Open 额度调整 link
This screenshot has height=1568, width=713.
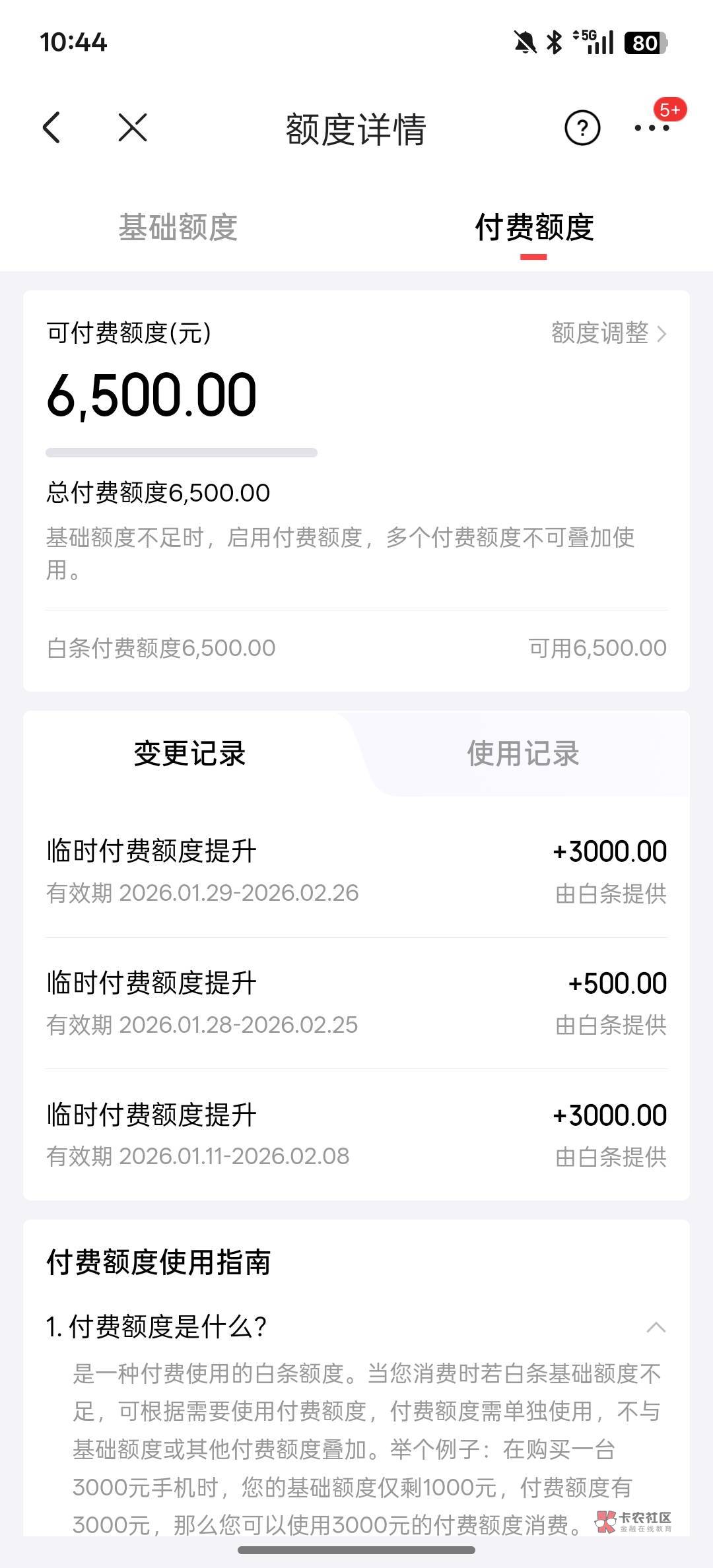(600, 333)
